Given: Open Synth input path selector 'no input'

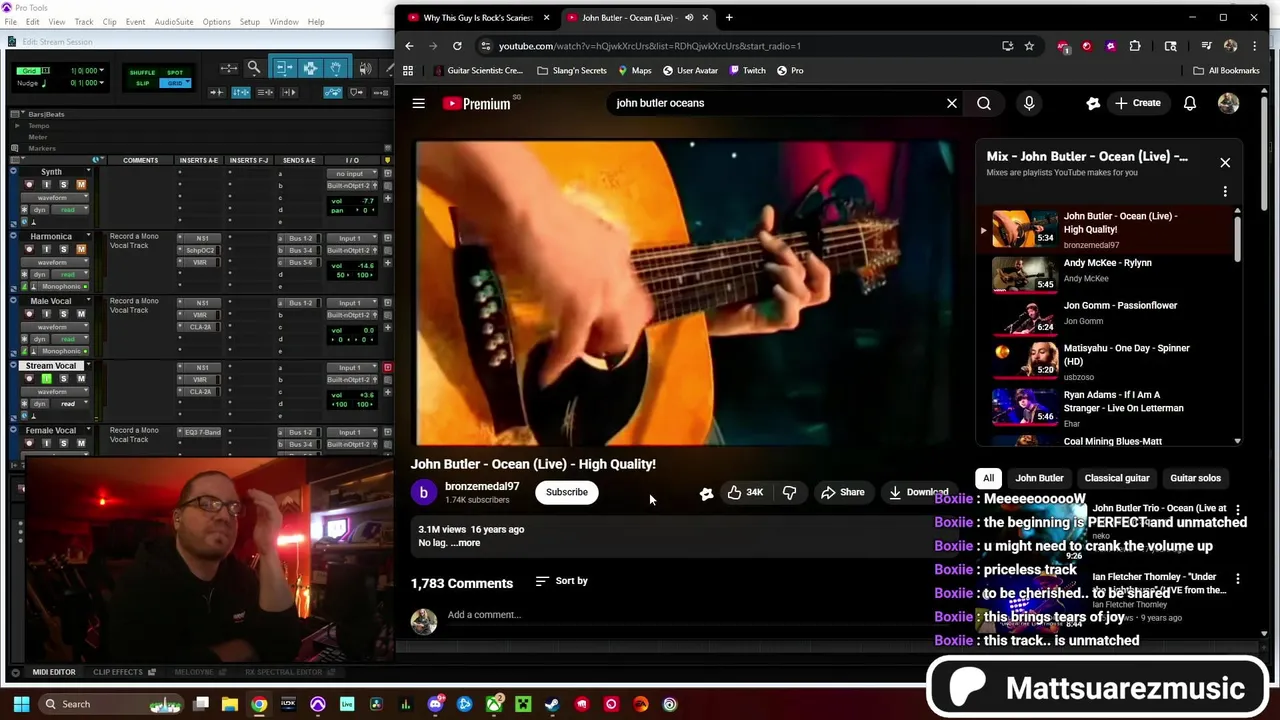Looking at the screenshot, I should (351, 174).
